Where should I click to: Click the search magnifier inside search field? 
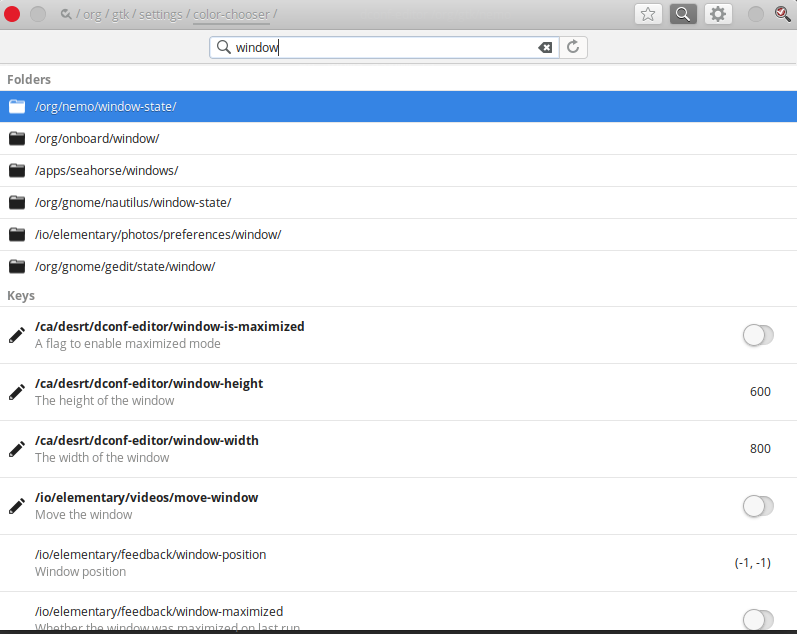pos(224,47)
